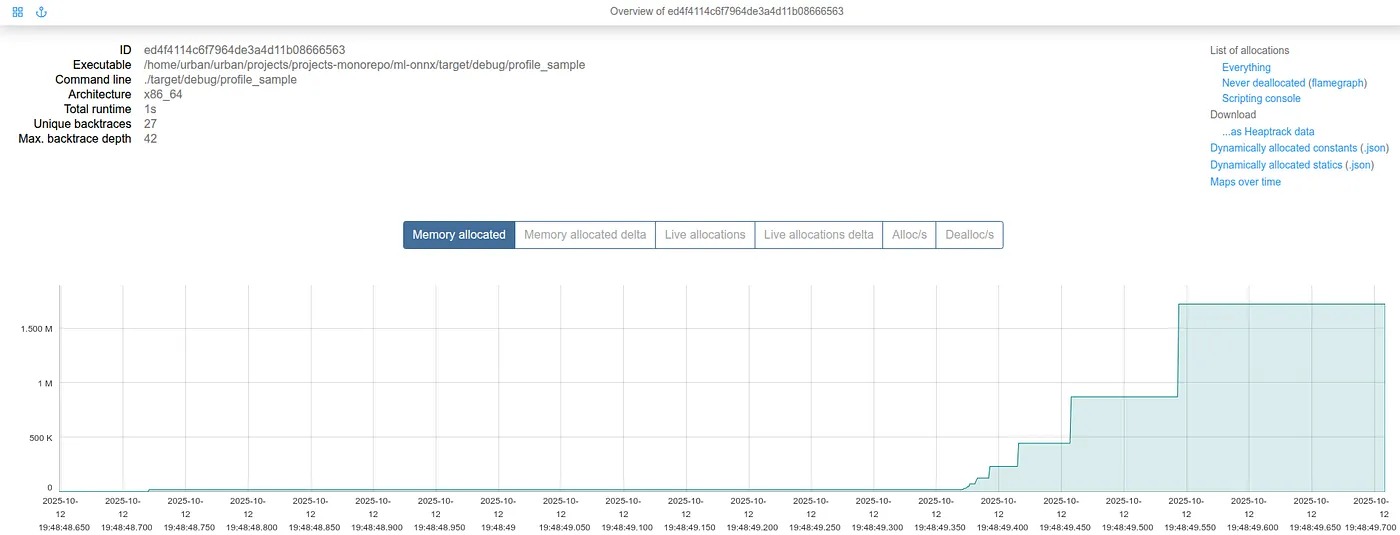Open the Everything allocations list
The image size is (1400, 535).
pyautogui.click(x=1246, y=67)
